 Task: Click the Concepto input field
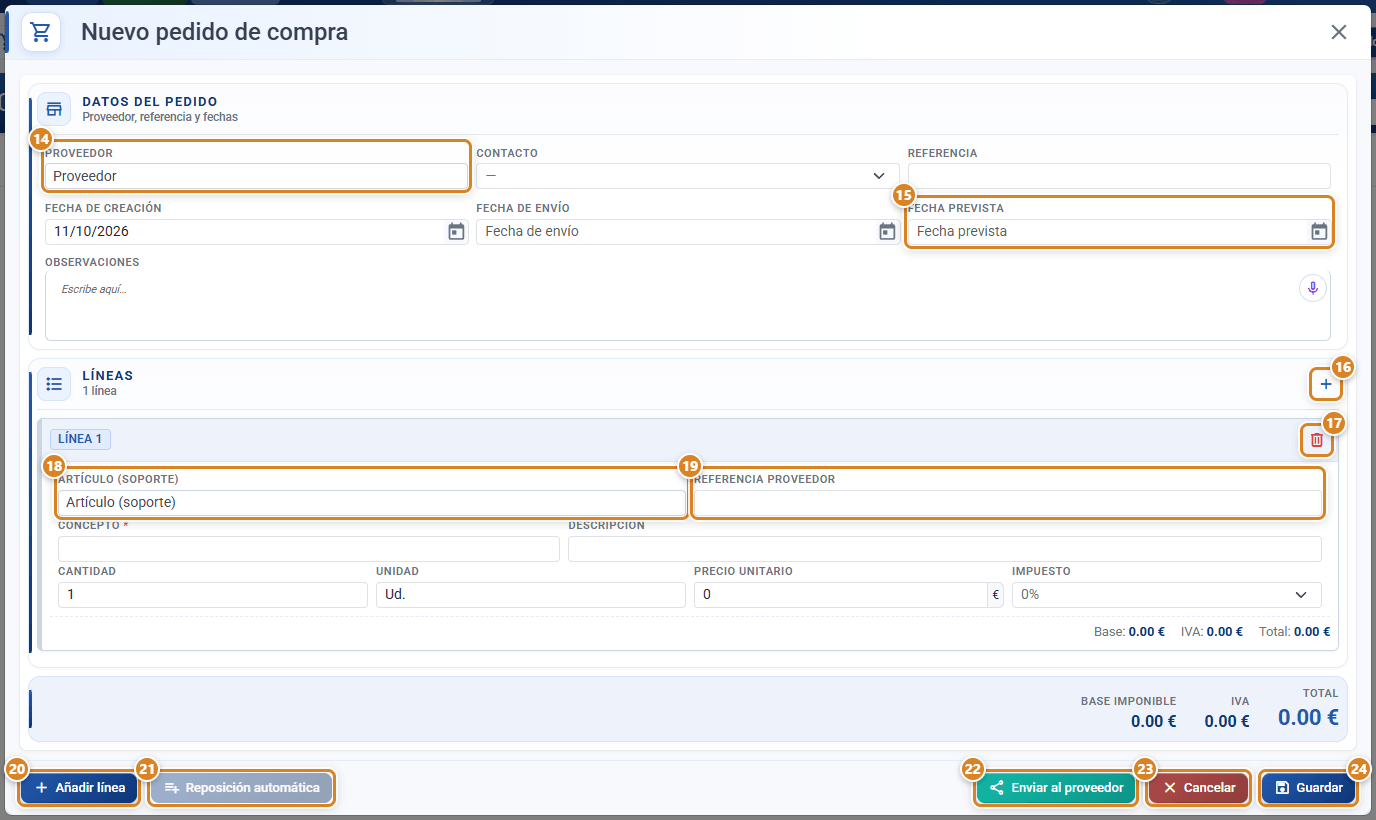309,549
